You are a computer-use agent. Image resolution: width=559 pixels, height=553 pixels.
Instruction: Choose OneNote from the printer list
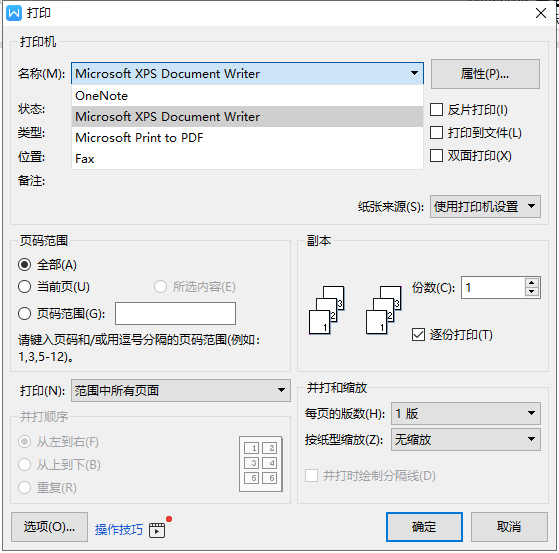tap(247, 96)
